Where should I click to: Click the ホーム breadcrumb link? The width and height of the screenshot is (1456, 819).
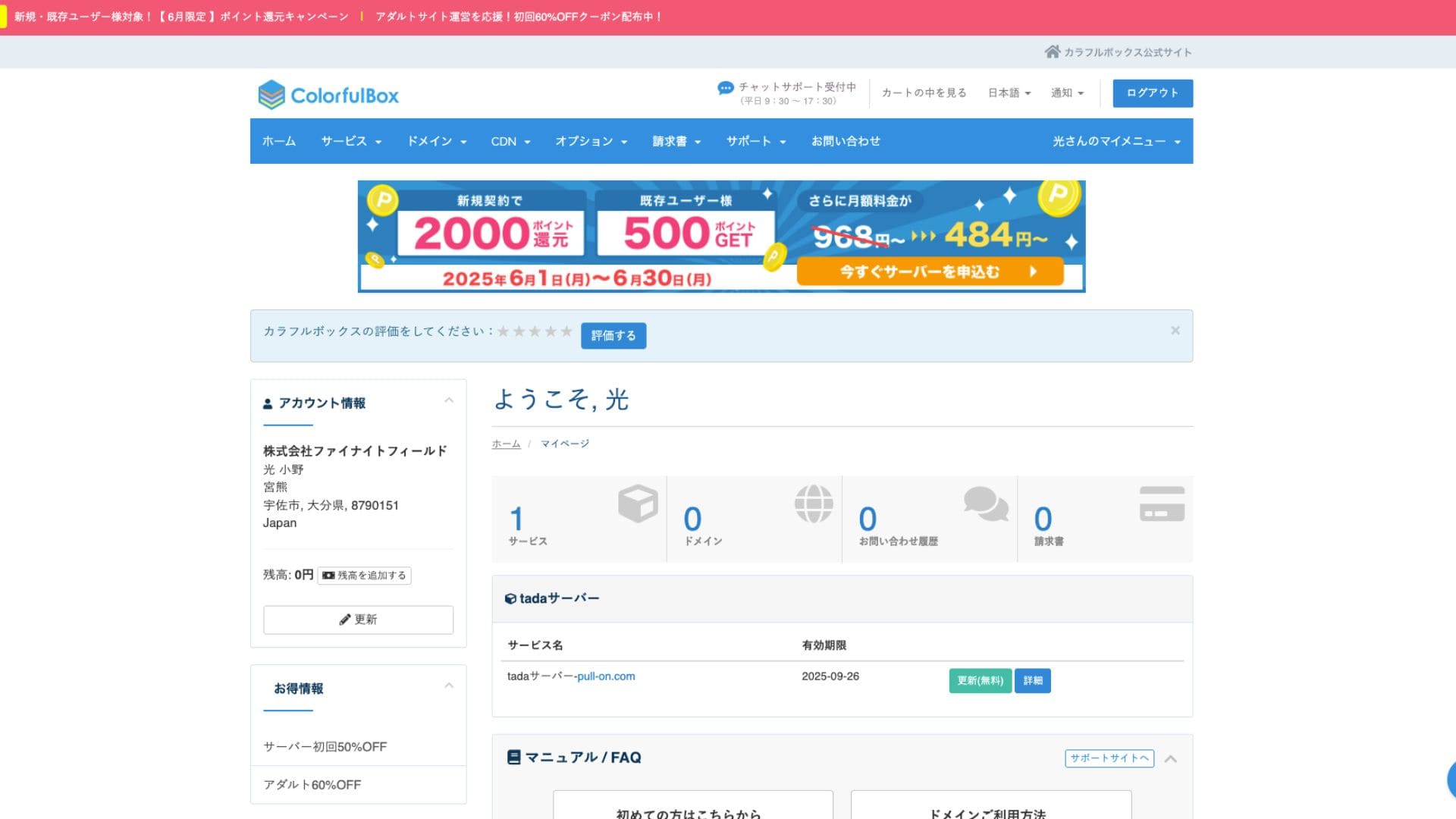point(506,444)
